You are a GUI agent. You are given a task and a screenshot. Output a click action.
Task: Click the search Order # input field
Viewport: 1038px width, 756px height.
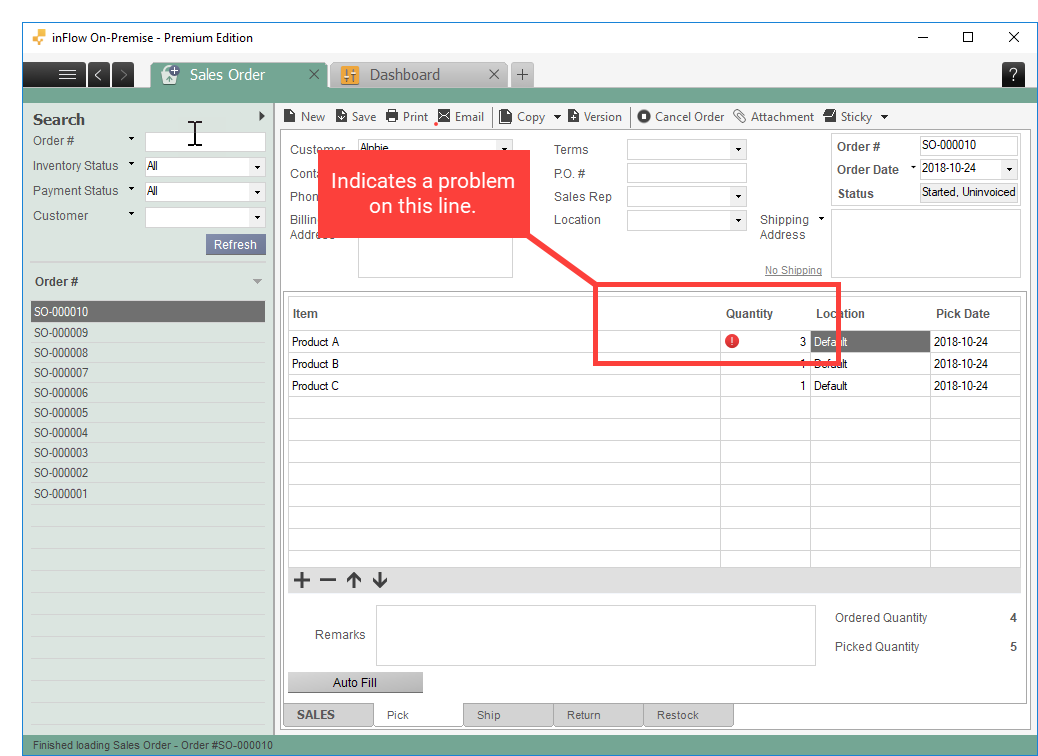[x=205, y=142]
